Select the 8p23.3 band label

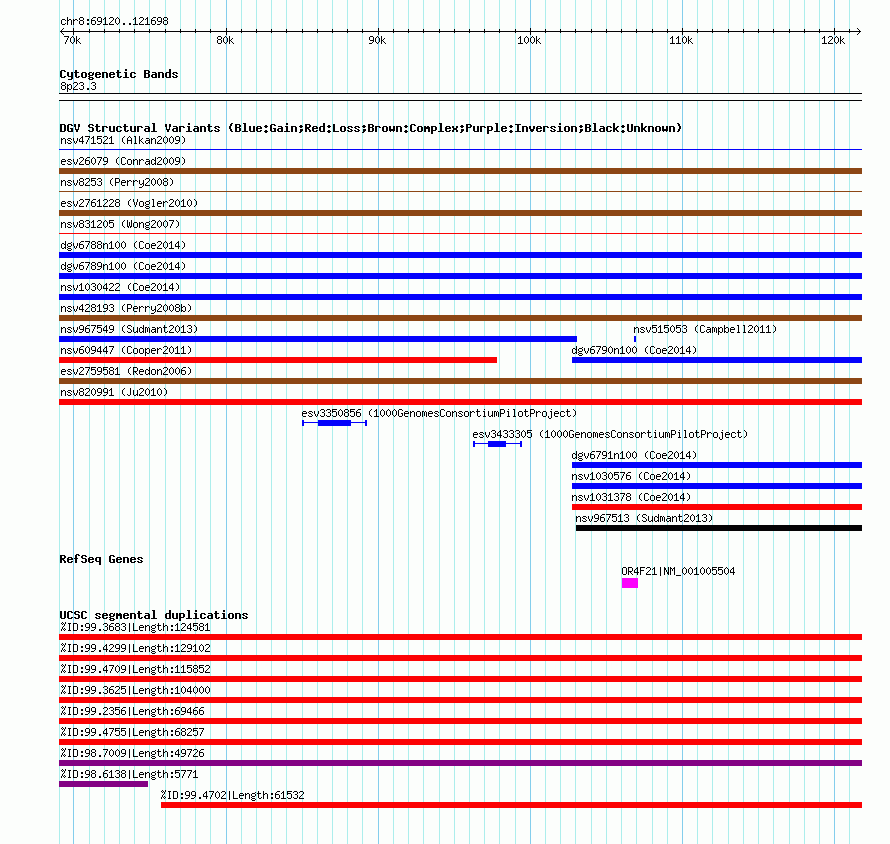[78, 86]
